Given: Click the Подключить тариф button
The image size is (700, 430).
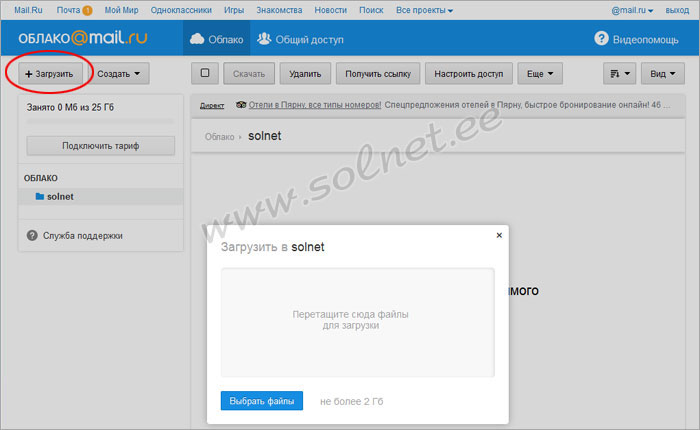Looking at the screenshot, I should coord(100,146).
